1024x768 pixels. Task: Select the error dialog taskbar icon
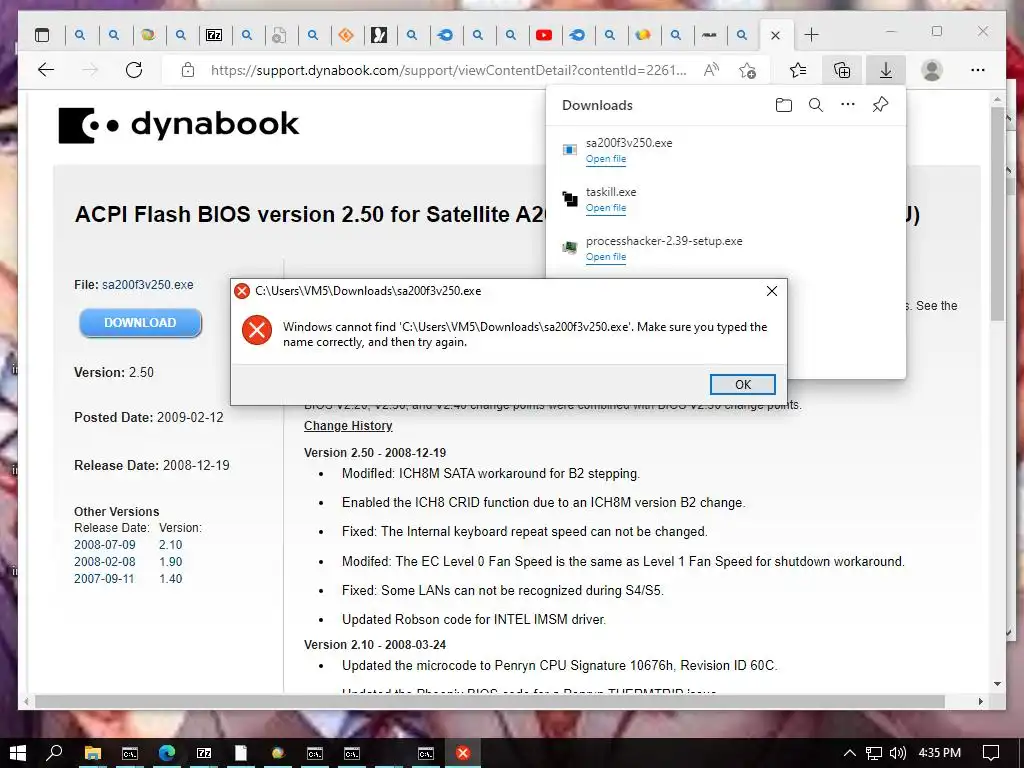point(463,753)
